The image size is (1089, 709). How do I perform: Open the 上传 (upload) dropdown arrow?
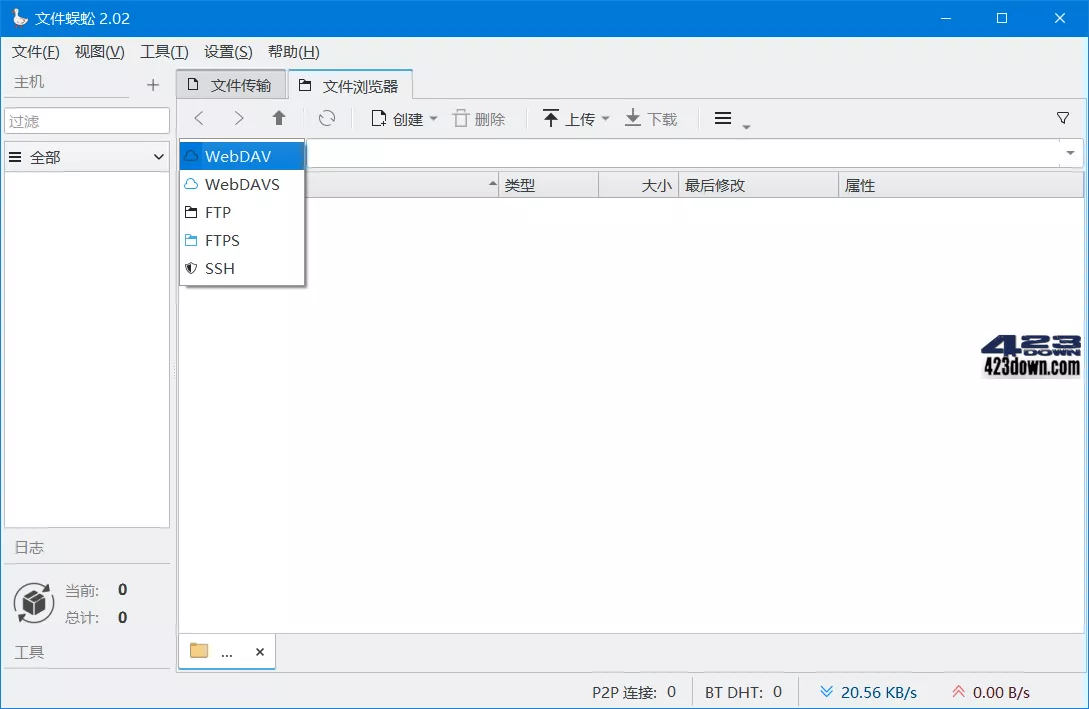pos(606,118)
